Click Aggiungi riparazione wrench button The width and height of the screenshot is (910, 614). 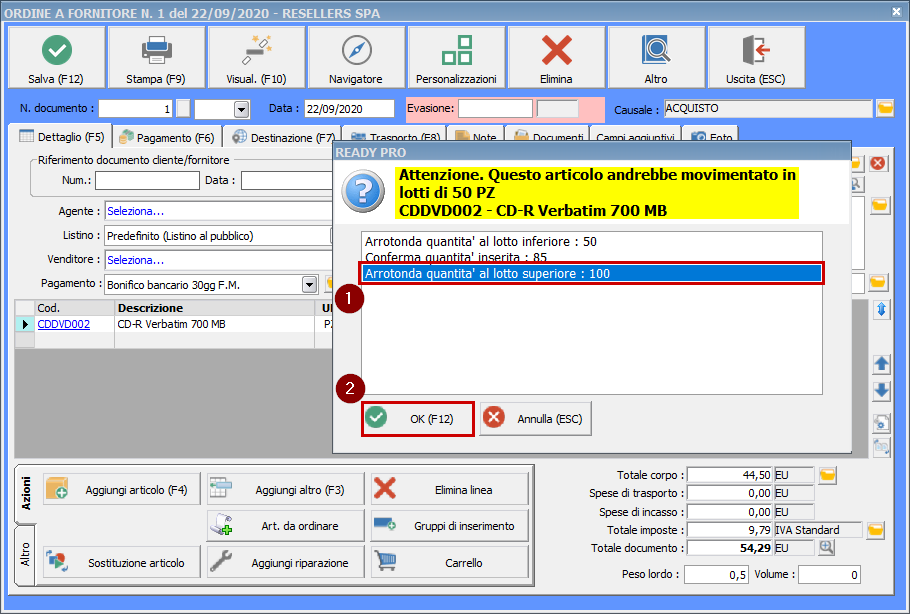286,562
